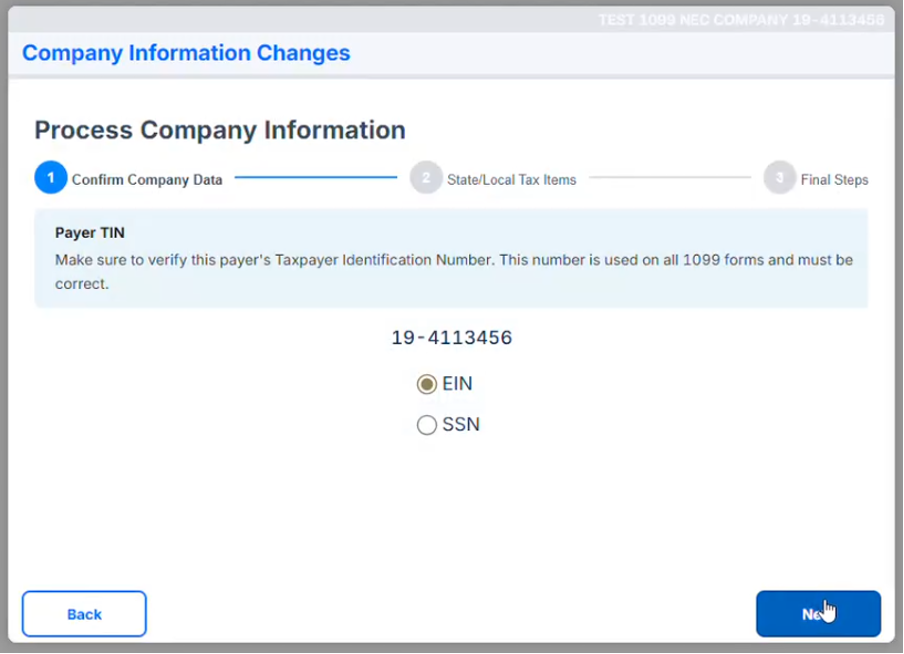Click the blue progress line after step 1
The height and width of the screenshot is (654, 904).
point(316,178)
